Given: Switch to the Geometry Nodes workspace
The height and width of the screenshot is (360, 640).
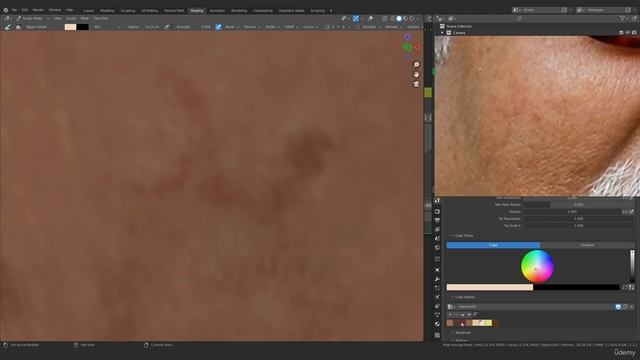Looking at the screenshot, I should click(x=291, y=11).
